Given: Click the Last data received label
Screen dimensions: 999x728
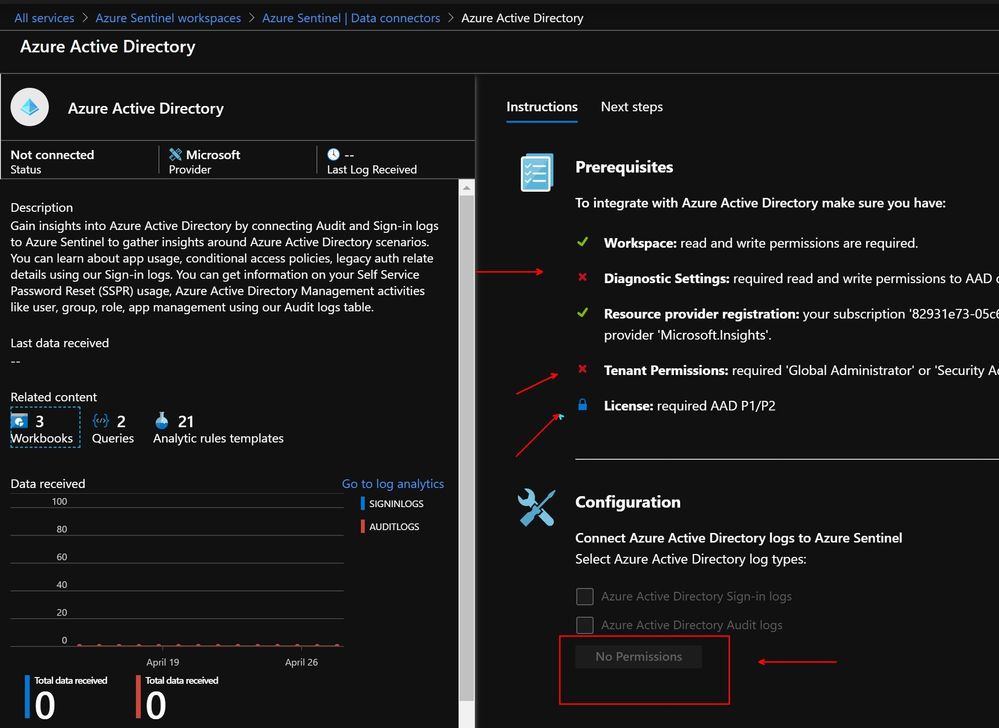Looking at the screenshot, I should click(x=59, y=343).
